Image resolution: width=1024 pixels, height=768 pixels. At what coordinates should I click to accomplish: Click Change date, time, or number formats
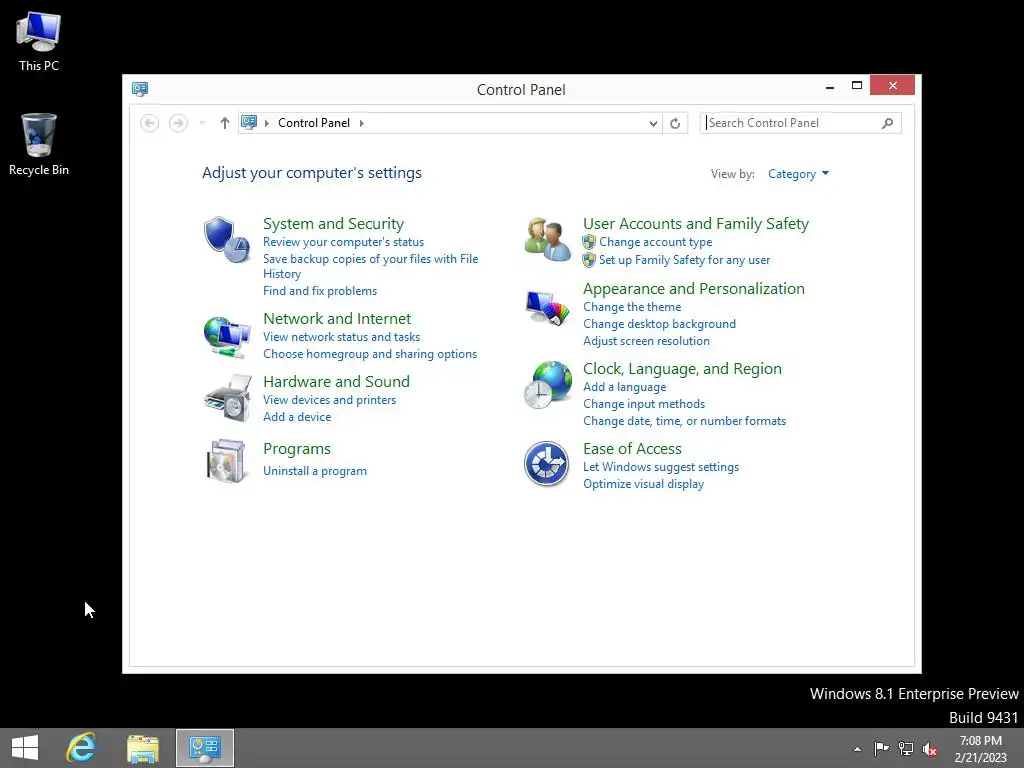[684, 421]
